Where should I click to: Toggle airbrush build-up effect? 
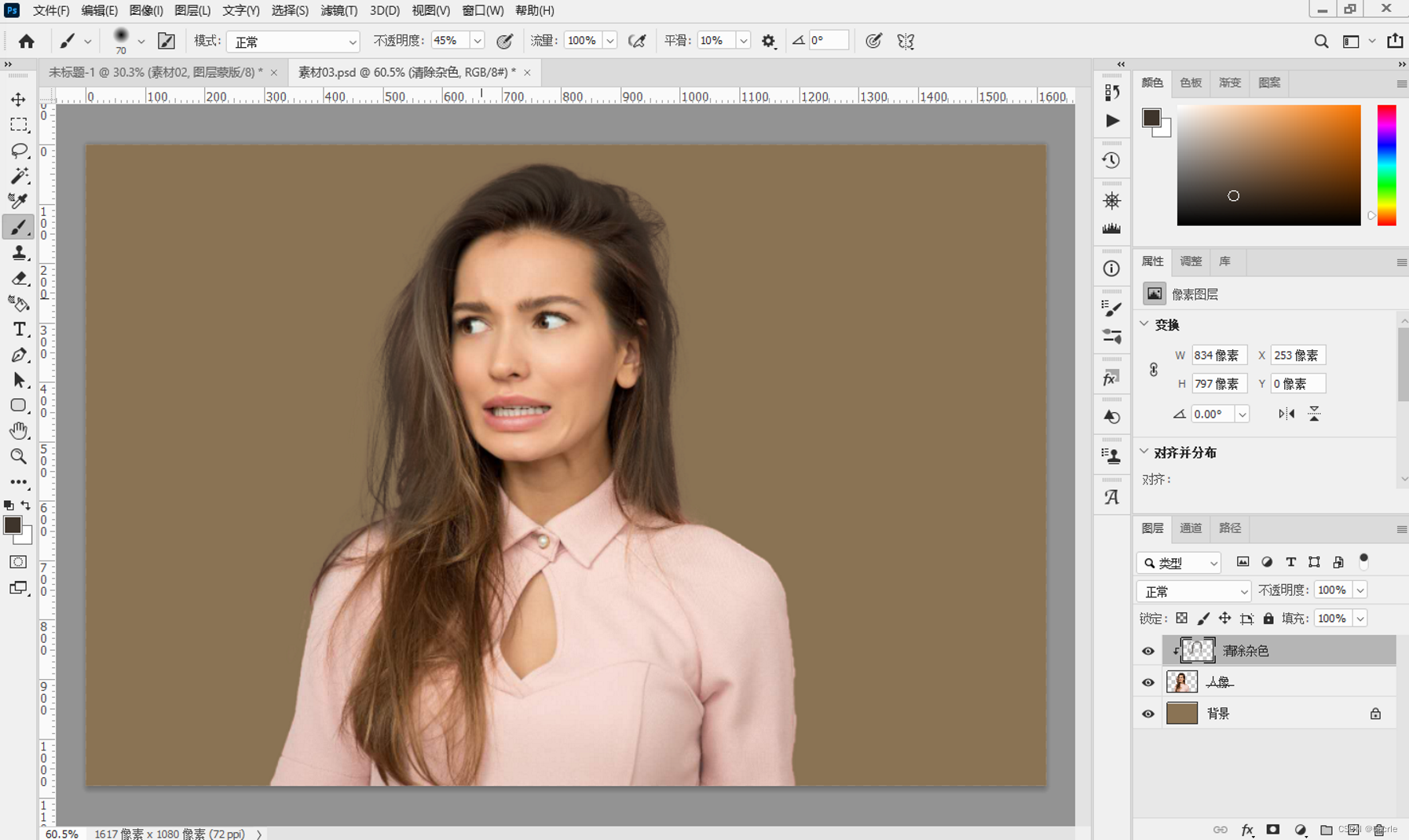point(636,41)
